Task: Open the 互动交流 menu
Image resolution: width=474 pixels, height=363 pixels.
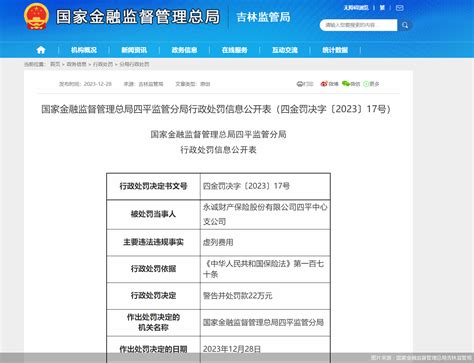Action: tap(285, 50)
